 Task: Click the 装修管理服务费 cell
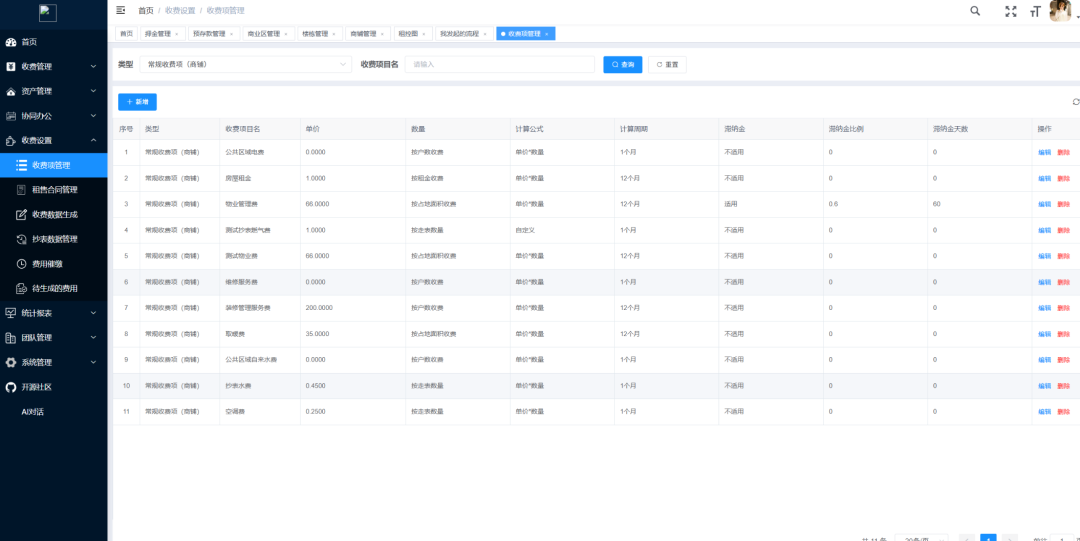pos(248,308)
